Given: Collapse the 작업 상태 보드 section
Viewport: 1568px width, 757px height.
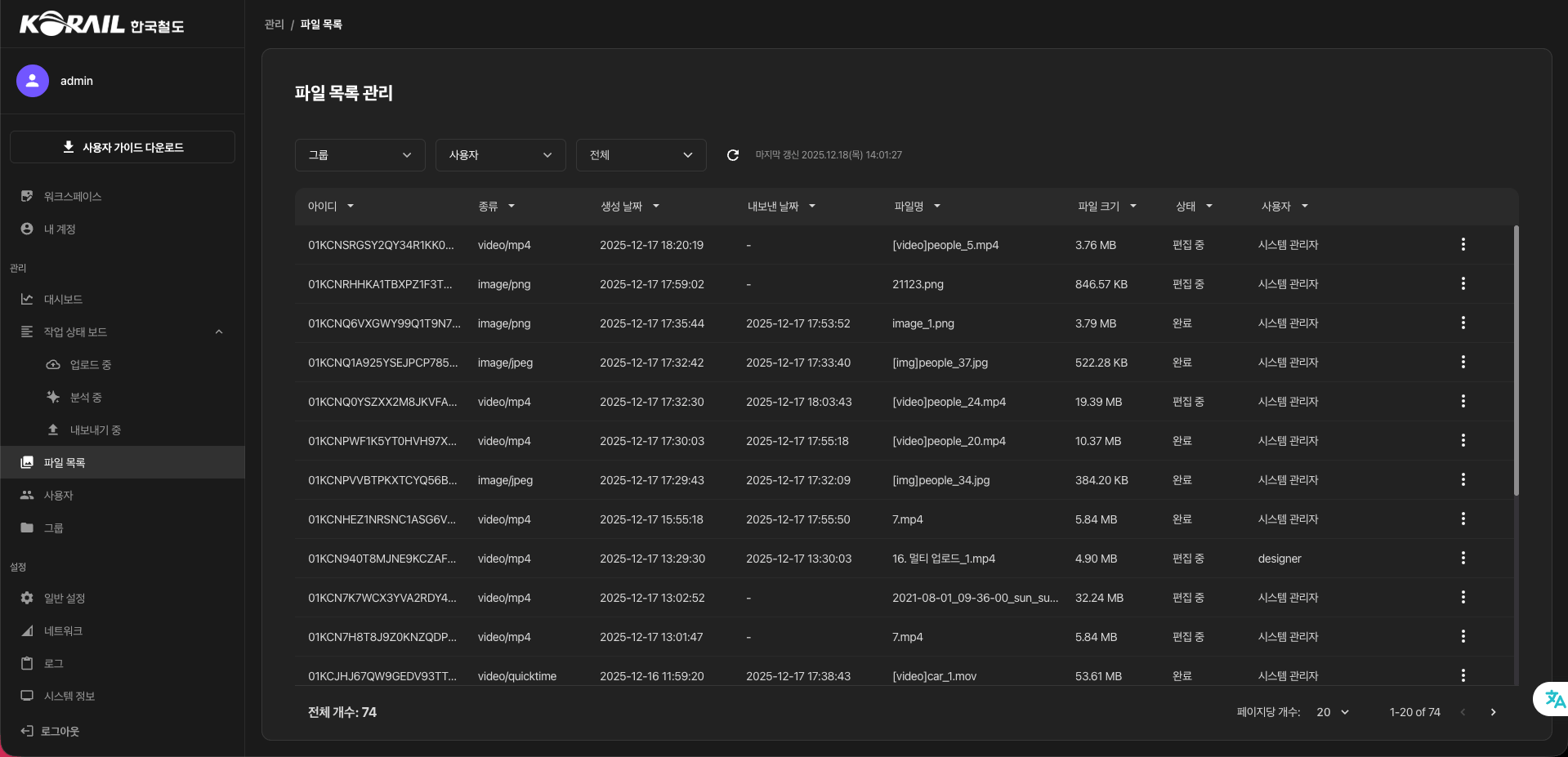Looking at the screenshot, I should pyautogui.click(x=219, y=332).
